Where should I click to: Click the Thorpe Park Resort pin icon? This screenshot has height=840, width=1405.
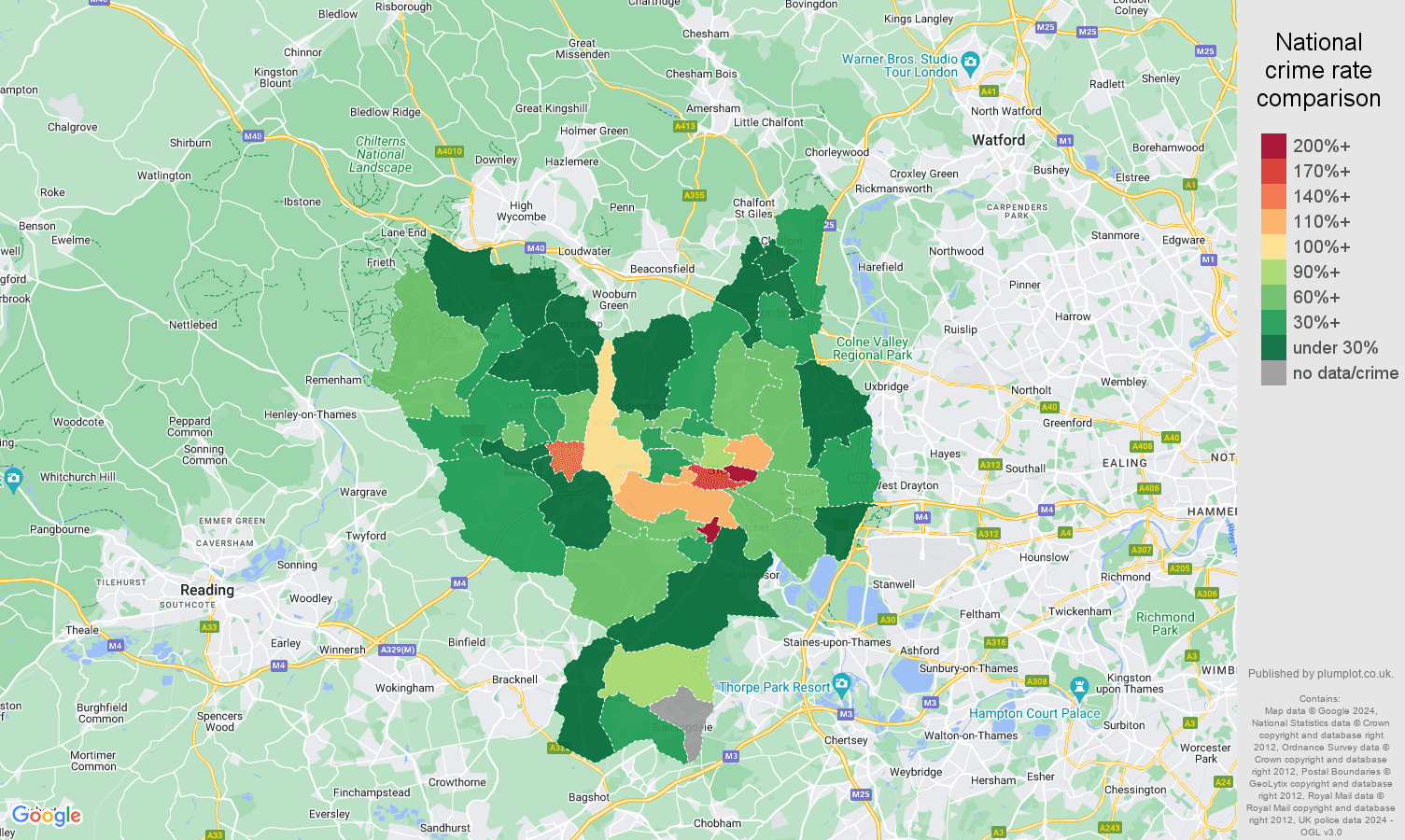841,684
